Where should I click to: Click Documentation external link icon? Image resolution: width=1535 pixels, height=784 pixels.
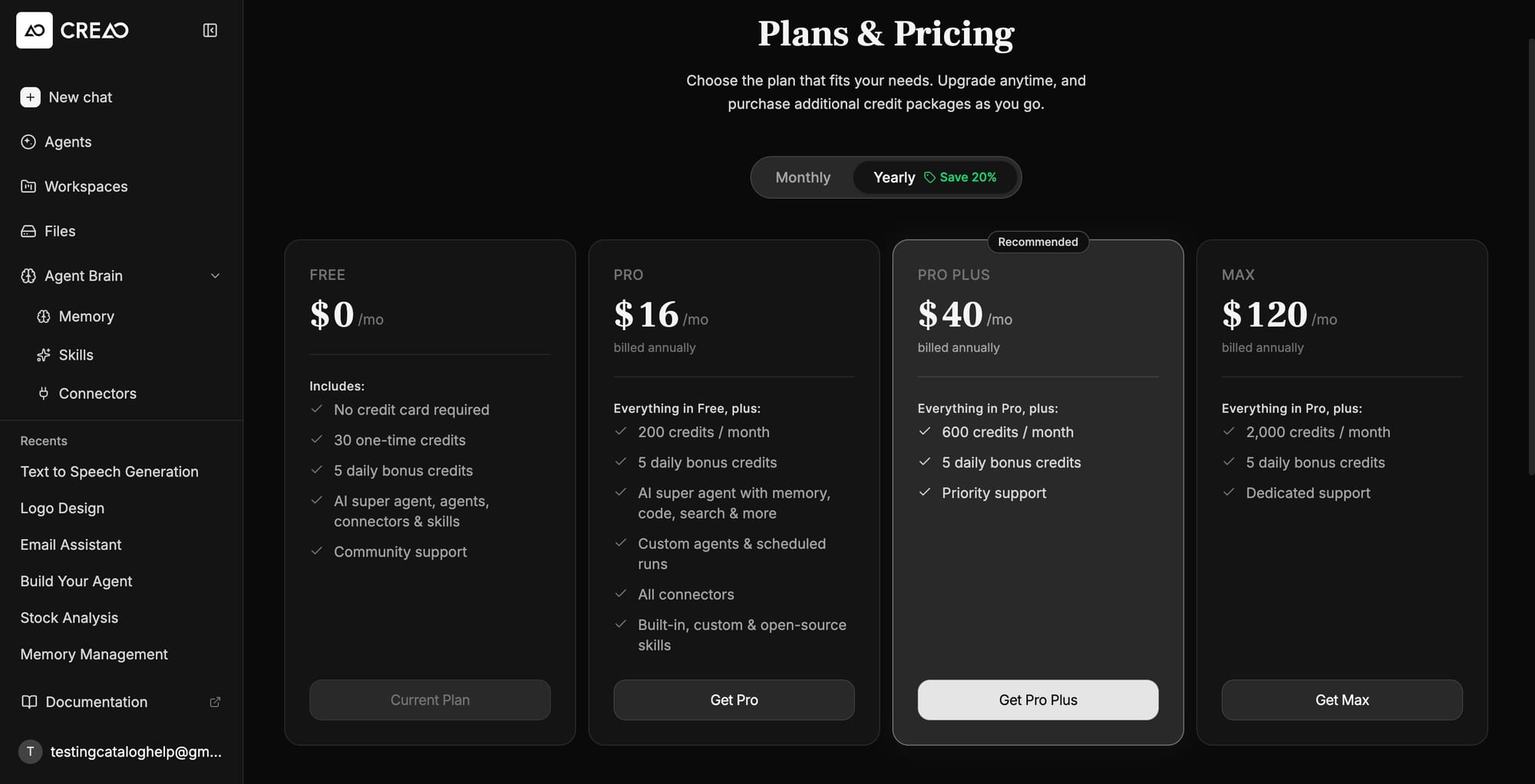(215, 702)
